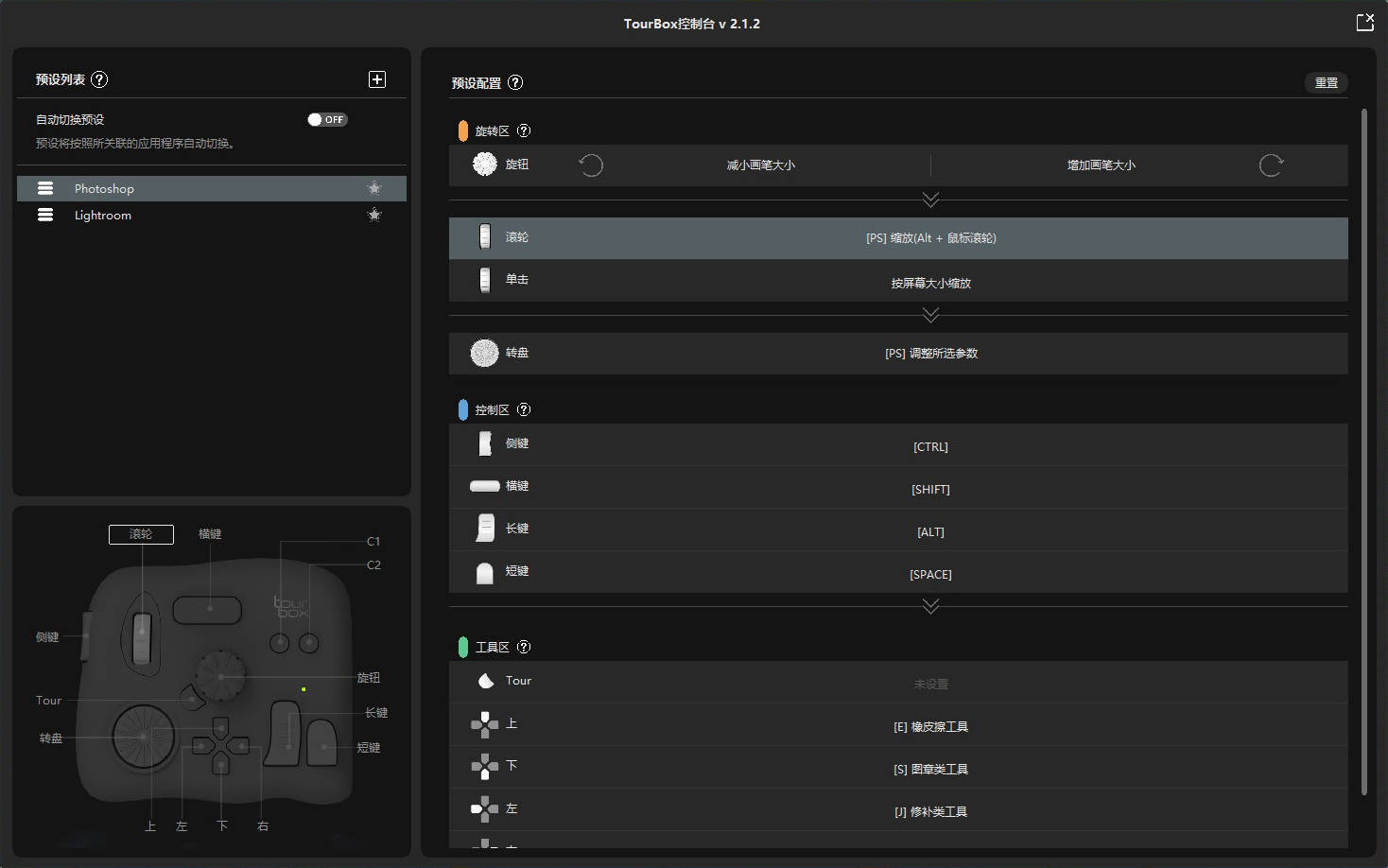
Task: Edit [S] 图章类工具 assignment
Action: pyautogui.click(x=931, y=770)
